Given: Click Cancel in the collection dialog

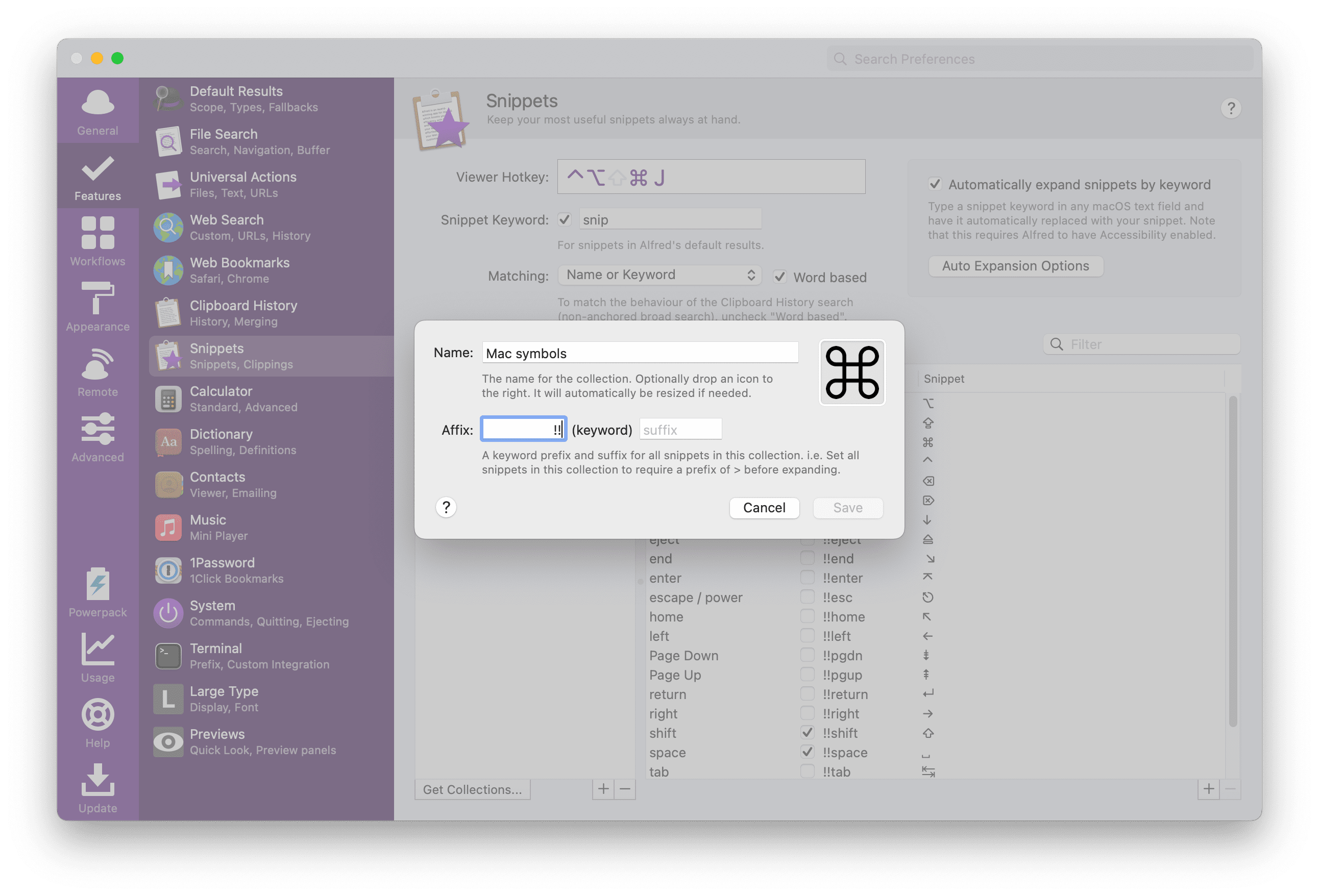Looking at the screenshot, I should (x=764, y=507).
